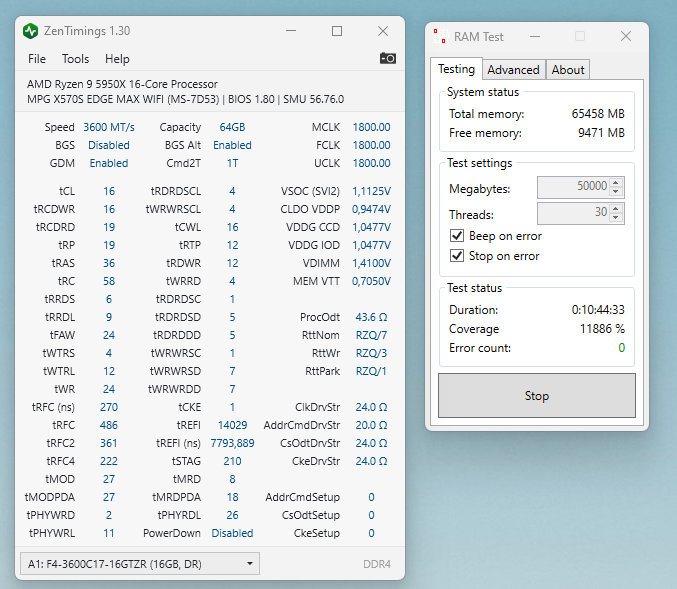Open the Help menu in ZenTimings

(117, 59)
